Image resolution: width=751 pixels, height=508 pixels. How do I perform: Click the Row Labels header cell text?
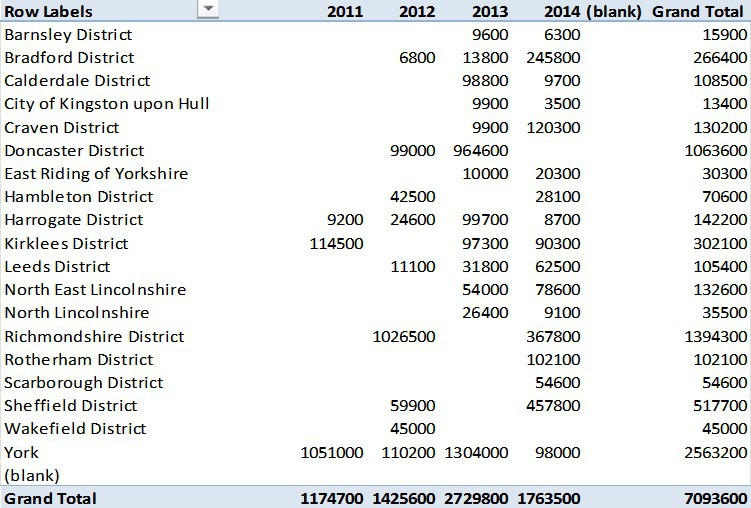click(x=48, y=11)
